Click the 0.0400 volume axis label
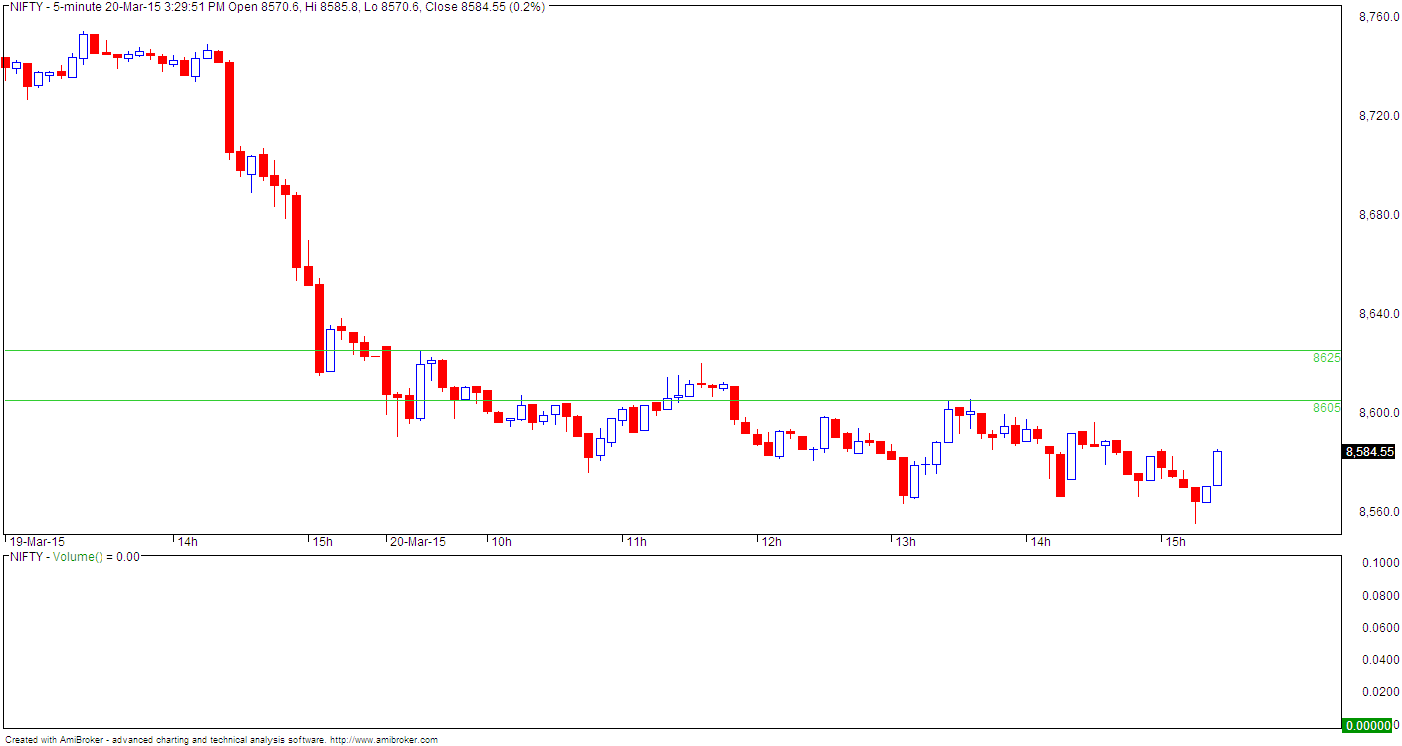1402x746 pixels. click(1382, 660)
